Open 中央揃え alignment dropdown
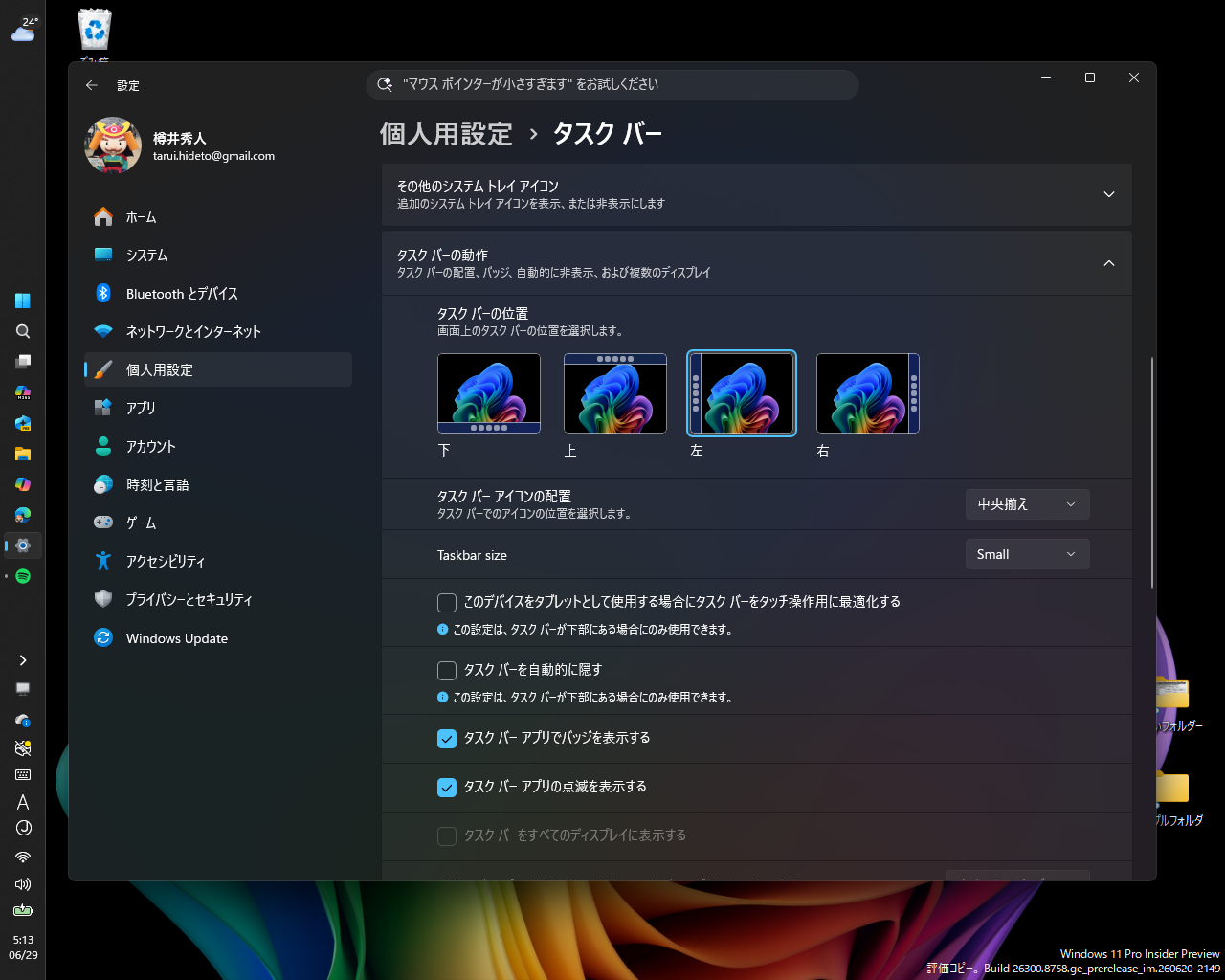Screen dimensions: 1225x980 tap(1027, 504)
